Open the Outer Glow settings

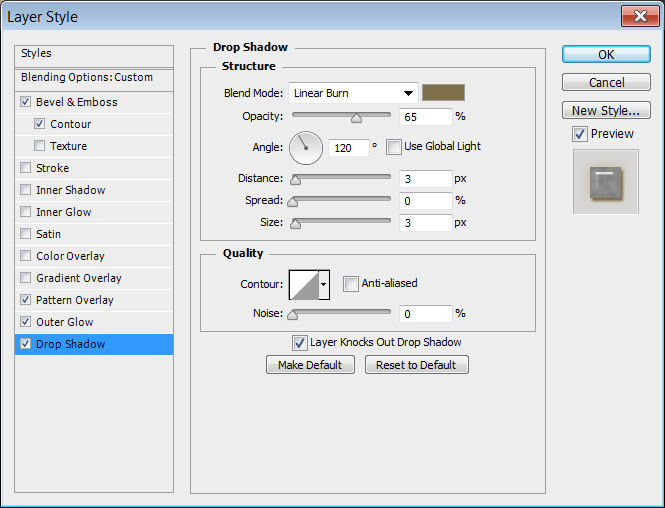click(65, 322)
